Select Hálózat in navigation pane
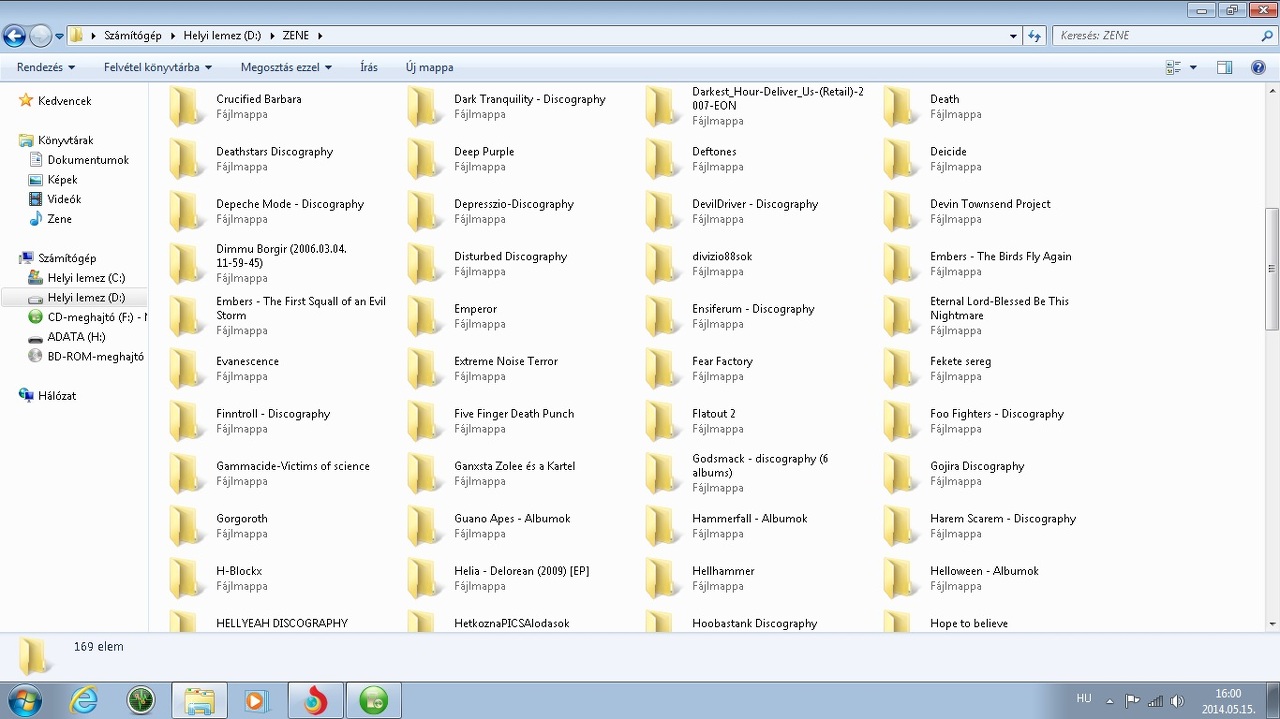The image size is (1280, 719). pos(57,396)
